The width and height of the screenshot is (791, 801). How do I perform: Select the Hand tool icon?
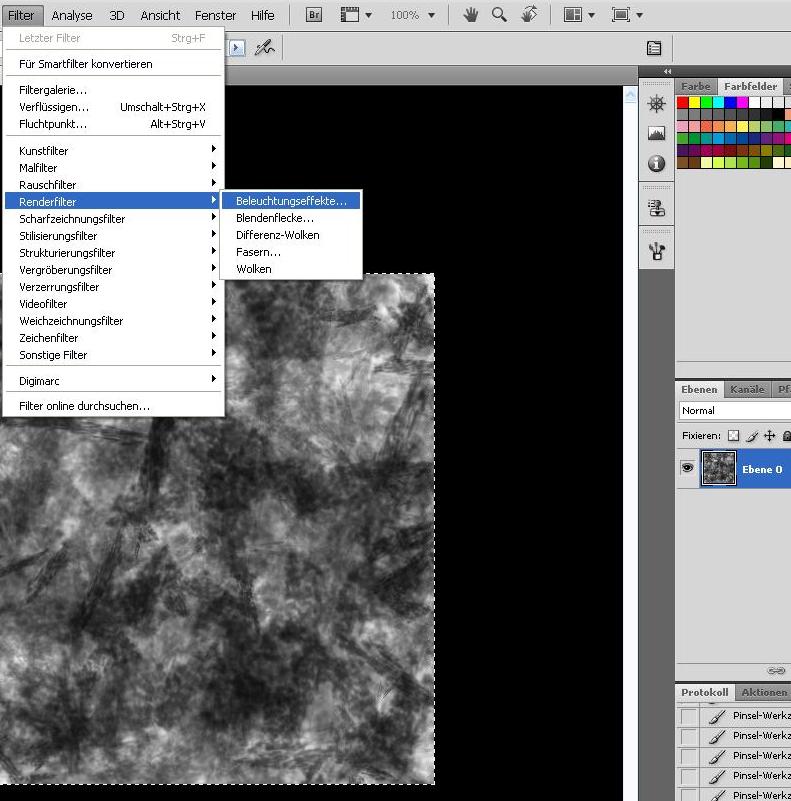pyautogui.click(x=470, y=15)
